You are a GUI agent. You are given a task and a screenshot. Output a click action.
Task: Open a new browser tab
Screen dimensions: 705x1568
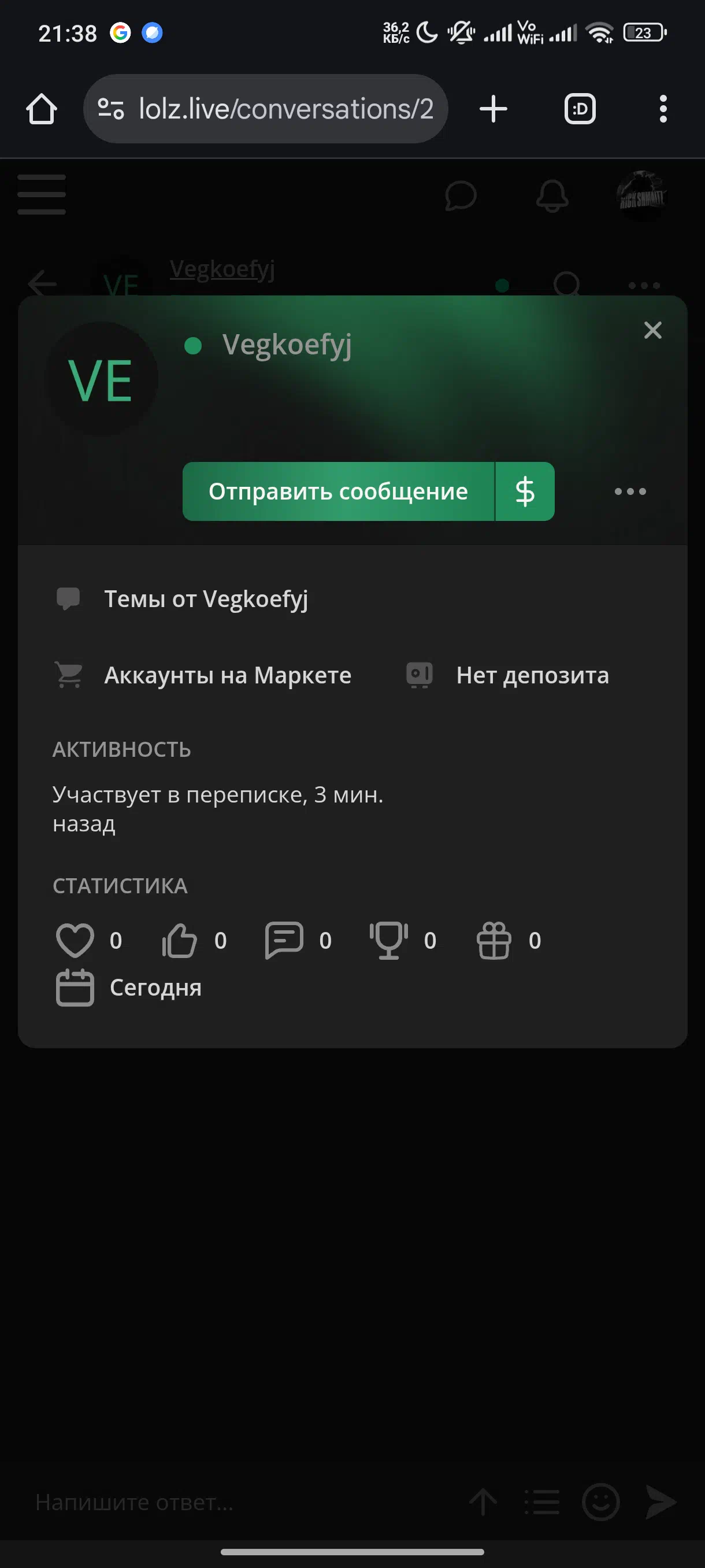[493, 109]
